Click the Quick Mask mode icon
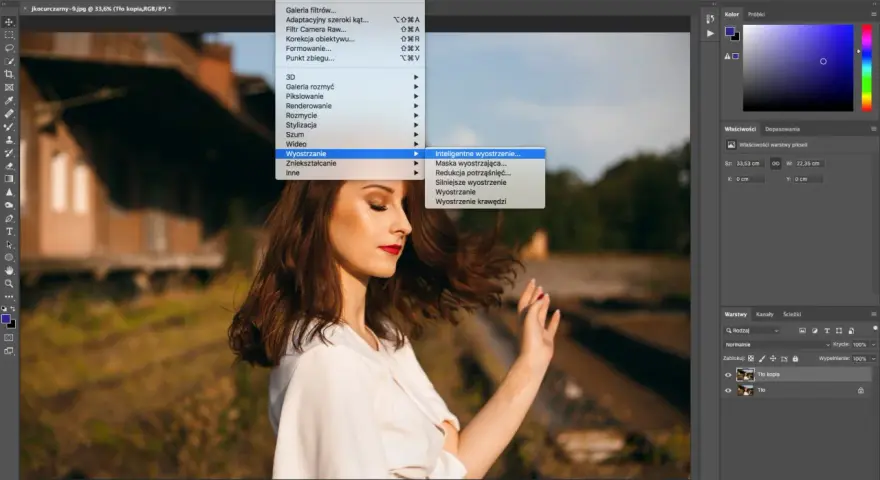This screenshot has width=880, height=480. tap(9, 337)
